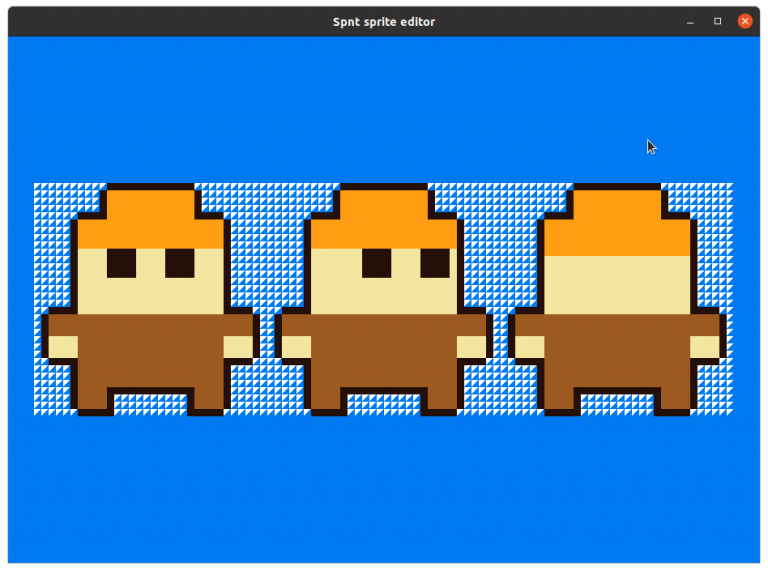Close the Spnt sprite editor window
This screenshot has height=571, width=768.
tap(744, 21)
